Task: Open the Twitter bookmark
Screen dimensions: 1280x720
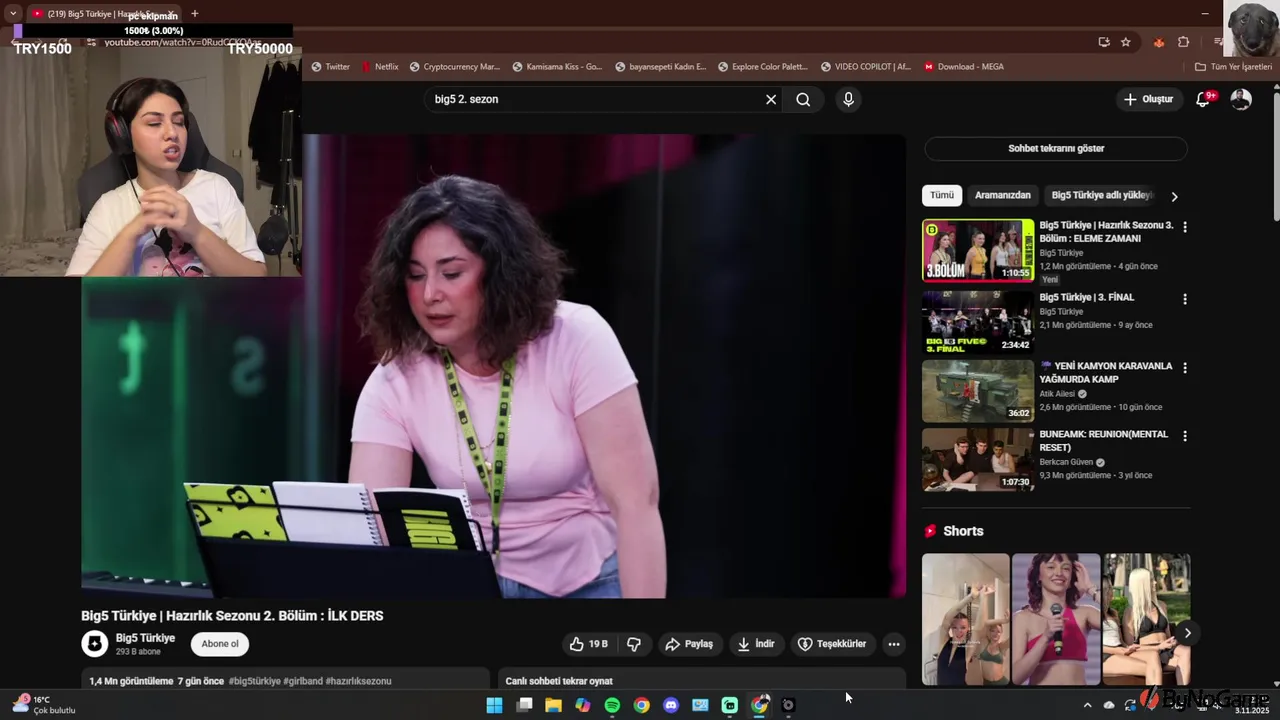Action: pos(331,67)
